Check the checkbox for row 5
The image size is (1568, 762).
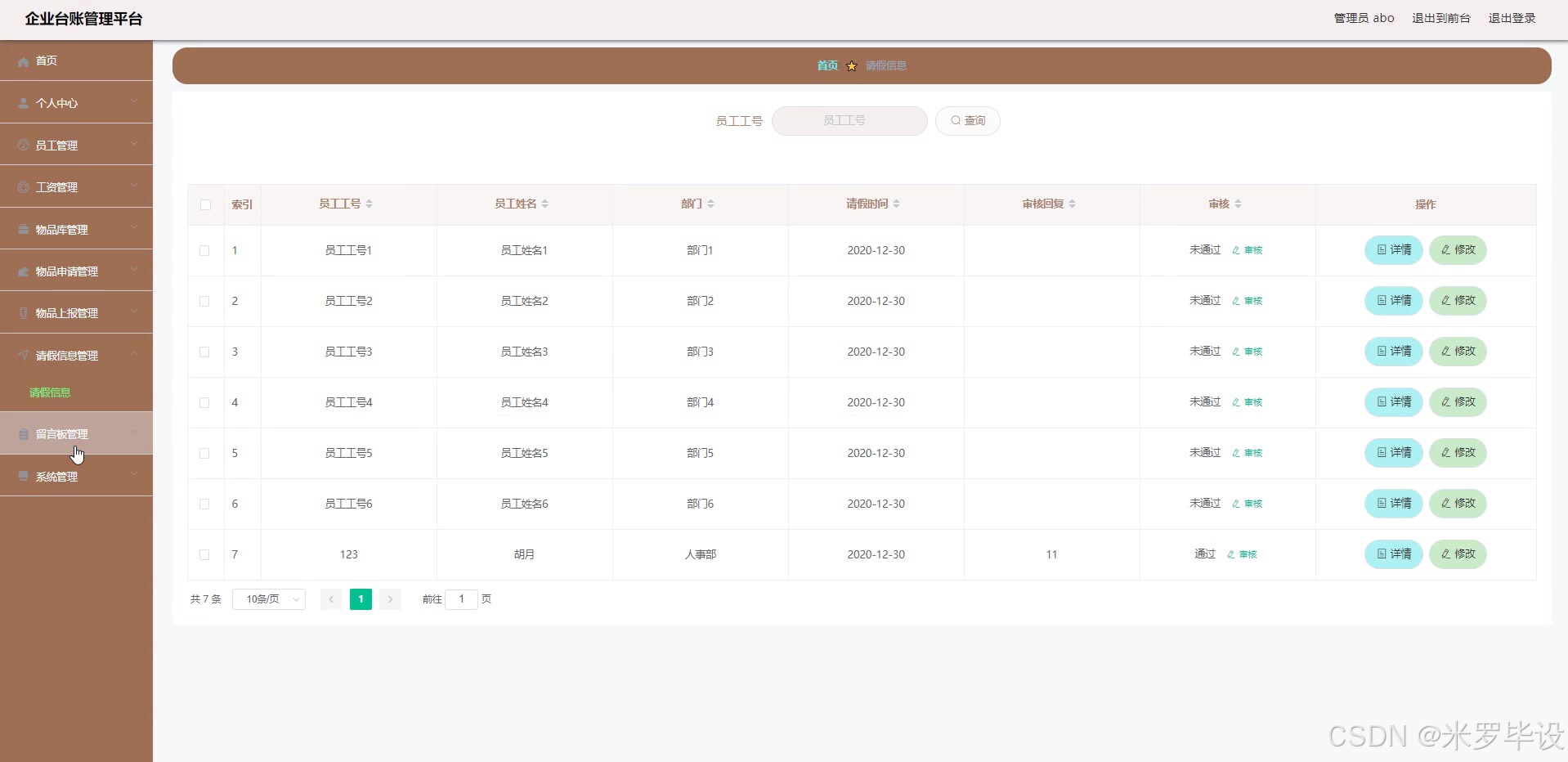point(204,454)
